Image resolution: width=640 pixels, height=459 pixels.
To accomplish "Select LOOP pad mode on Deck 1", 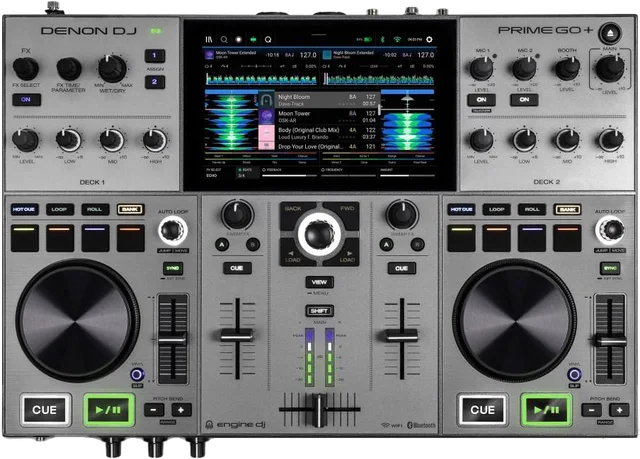I will click(x=60, y=209).
